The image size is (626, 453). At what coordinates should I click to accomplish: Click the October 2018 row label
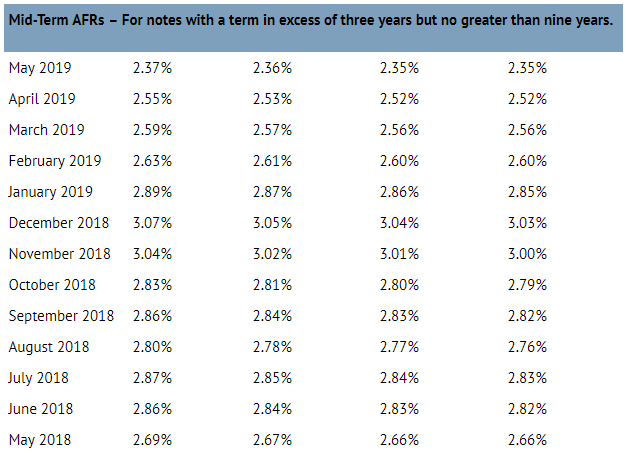click(x=54, y=285)
